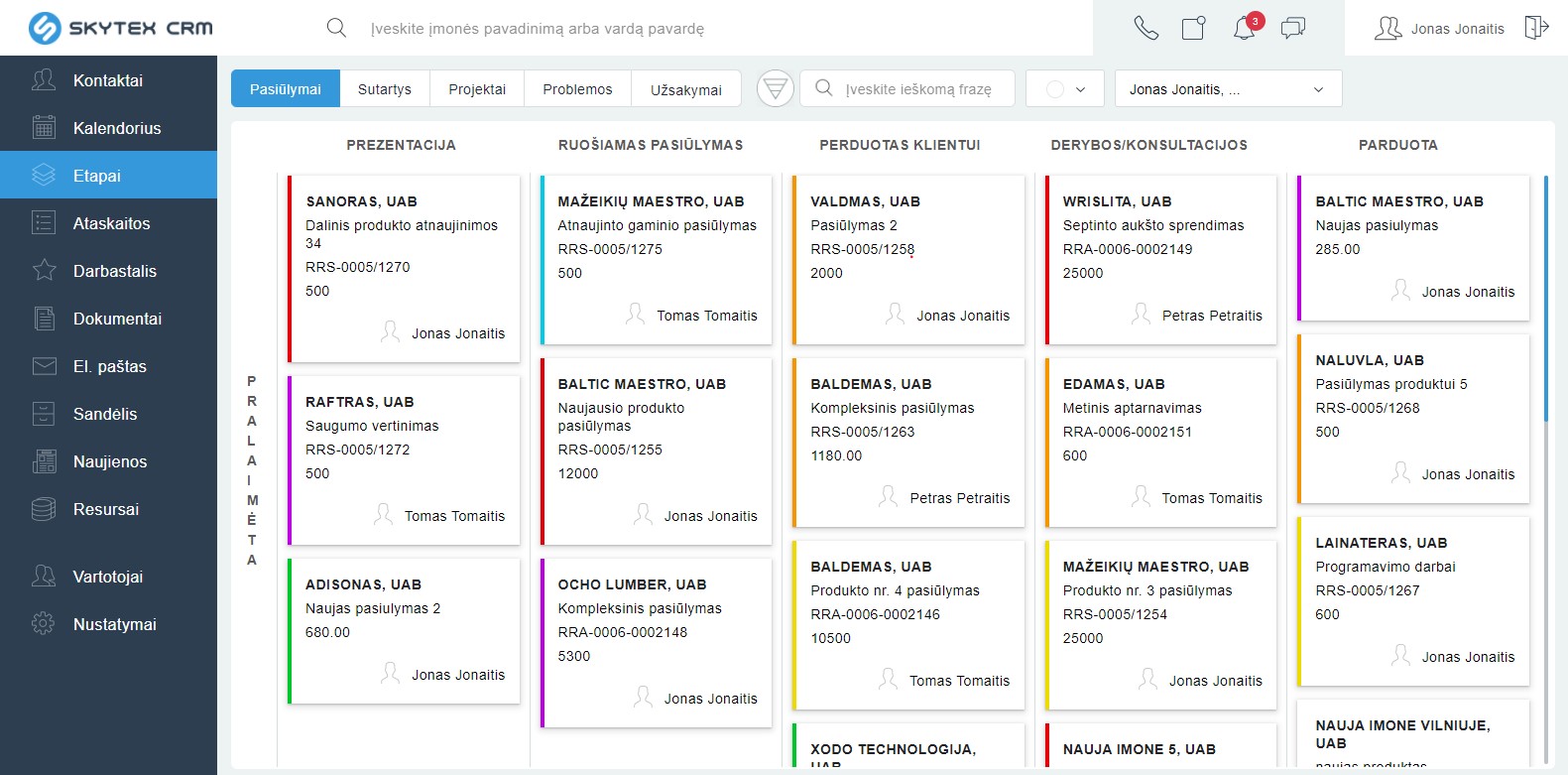The height and width of the screenshot is (775, 1568).
Task: Click the Dokumentai document icon
Action: click(44, 318)
